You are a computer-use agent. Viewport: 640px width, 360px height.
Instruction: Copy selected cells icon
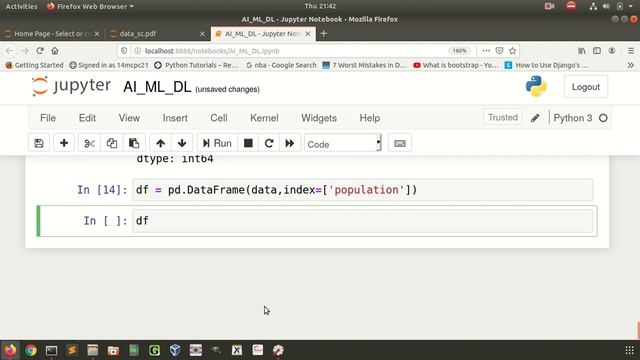tap(111, 143)
